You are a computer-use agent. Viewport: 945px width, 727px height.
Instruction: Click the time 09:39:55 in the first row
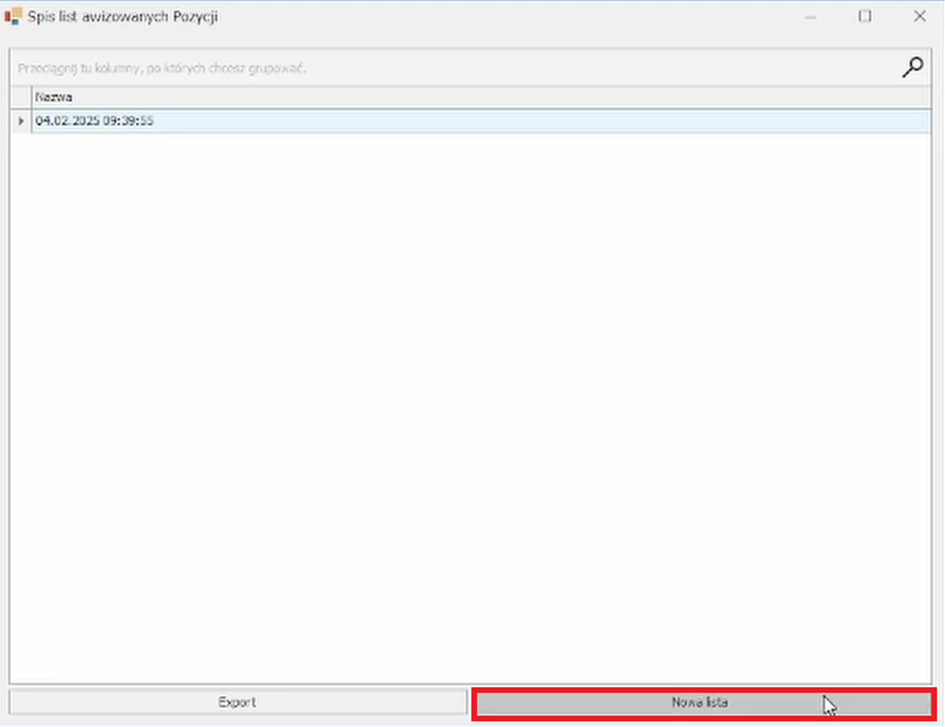(127, 121)
